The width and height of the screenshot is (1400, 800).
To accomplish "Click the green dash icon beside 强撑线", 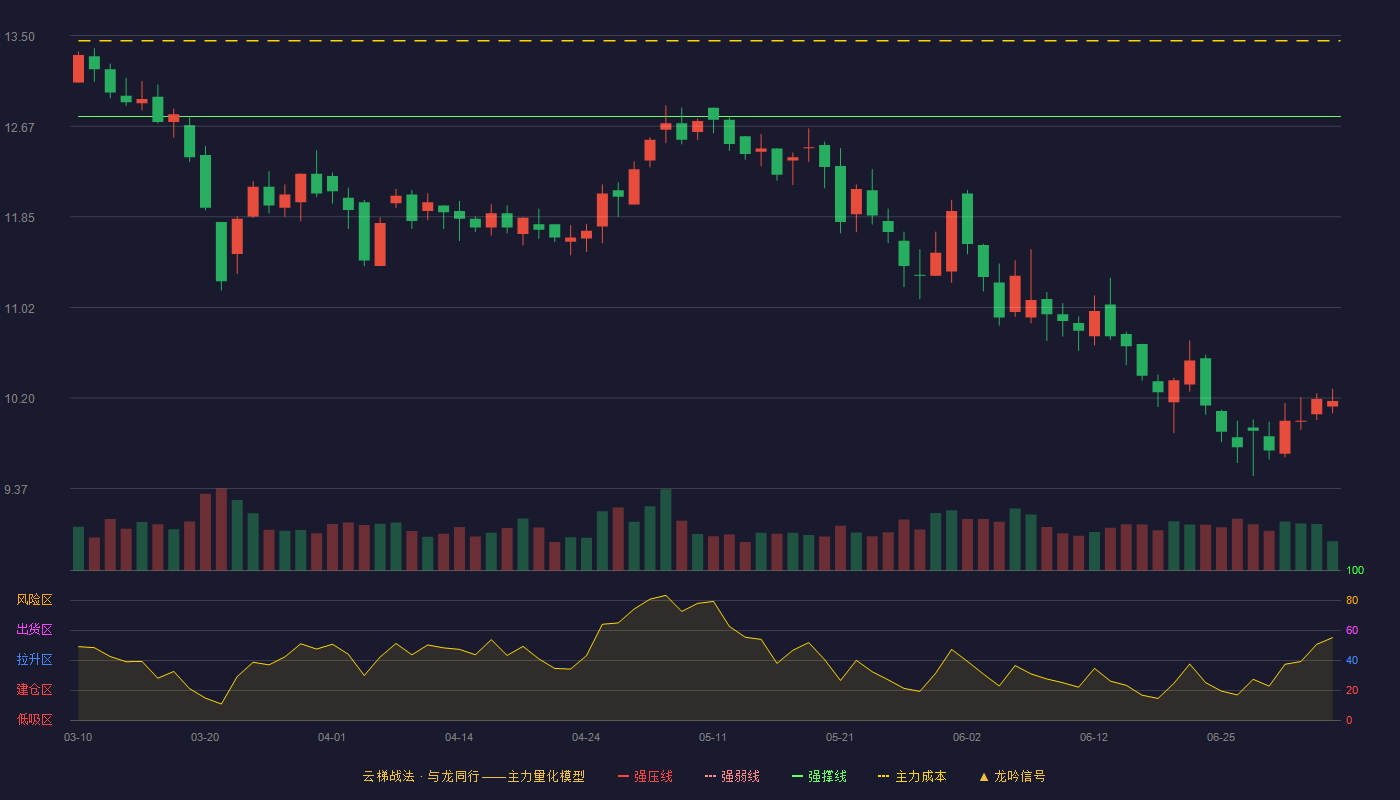I will pos(797,776).
